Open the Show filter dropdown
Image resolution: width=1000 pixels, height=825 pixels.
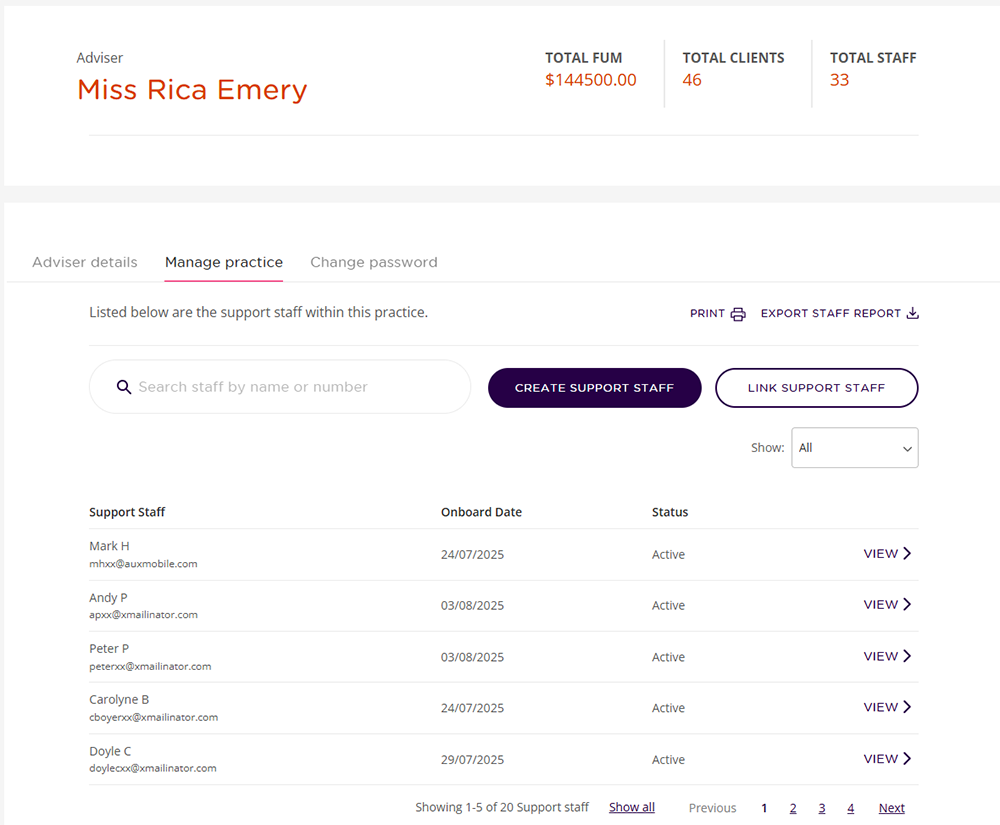coord(854,448)
